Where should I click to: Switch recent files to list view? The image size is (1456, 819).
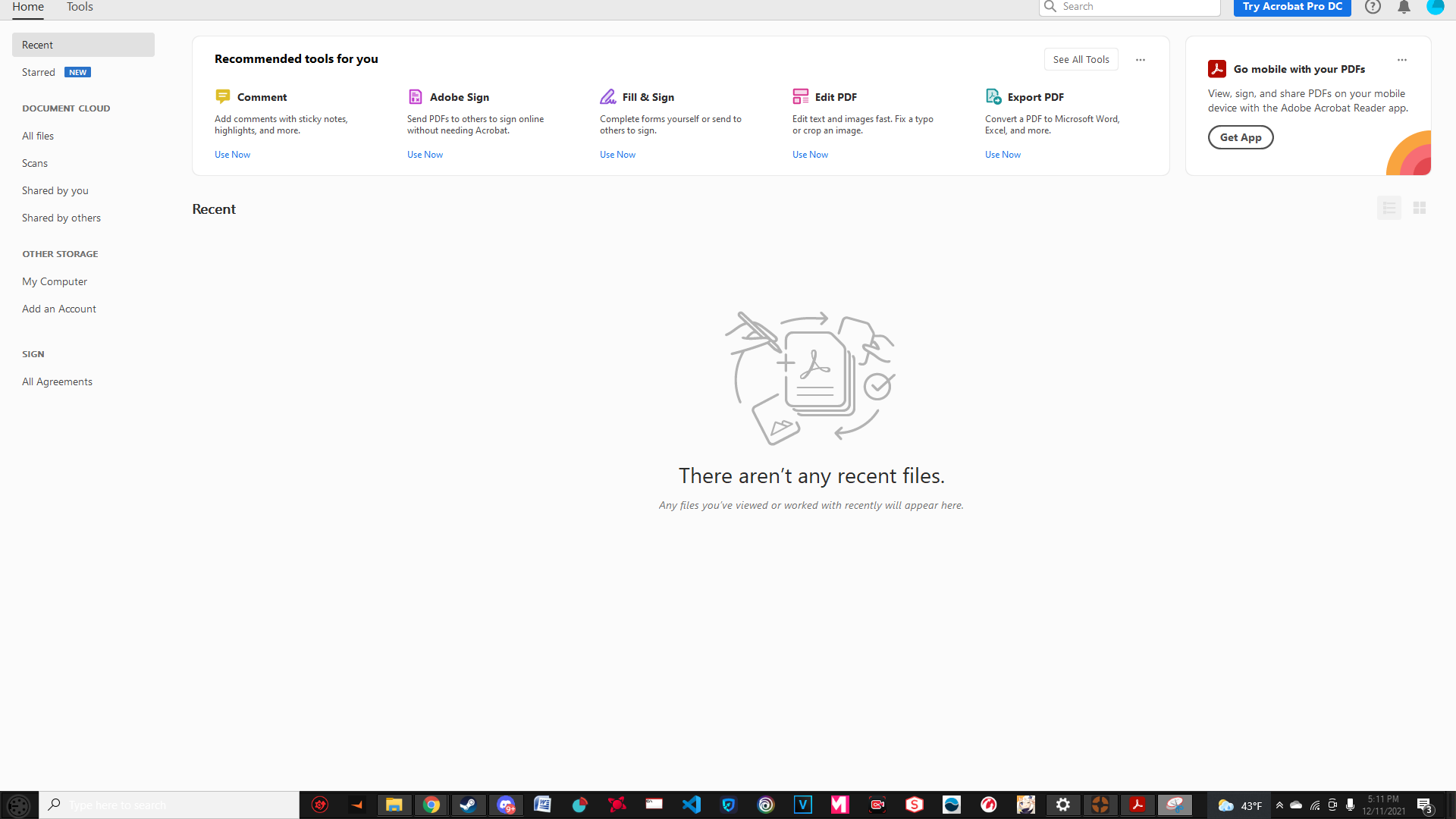click(1389, 207)
